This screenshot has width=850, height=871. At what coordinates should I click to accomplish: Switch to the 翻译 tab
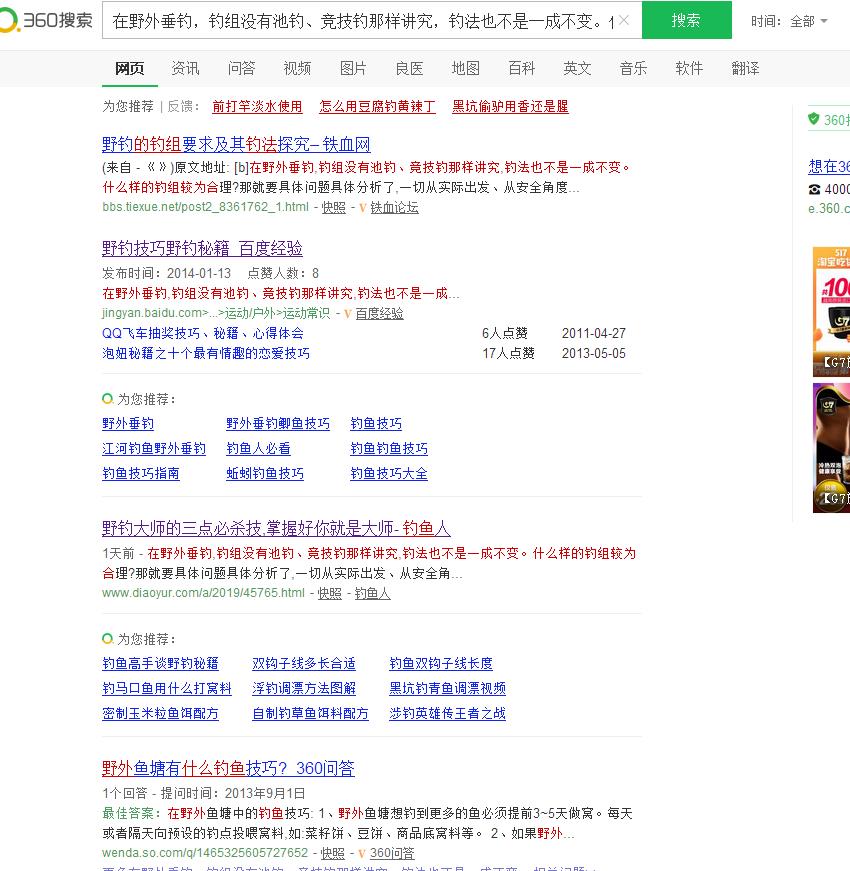[746, 68]
